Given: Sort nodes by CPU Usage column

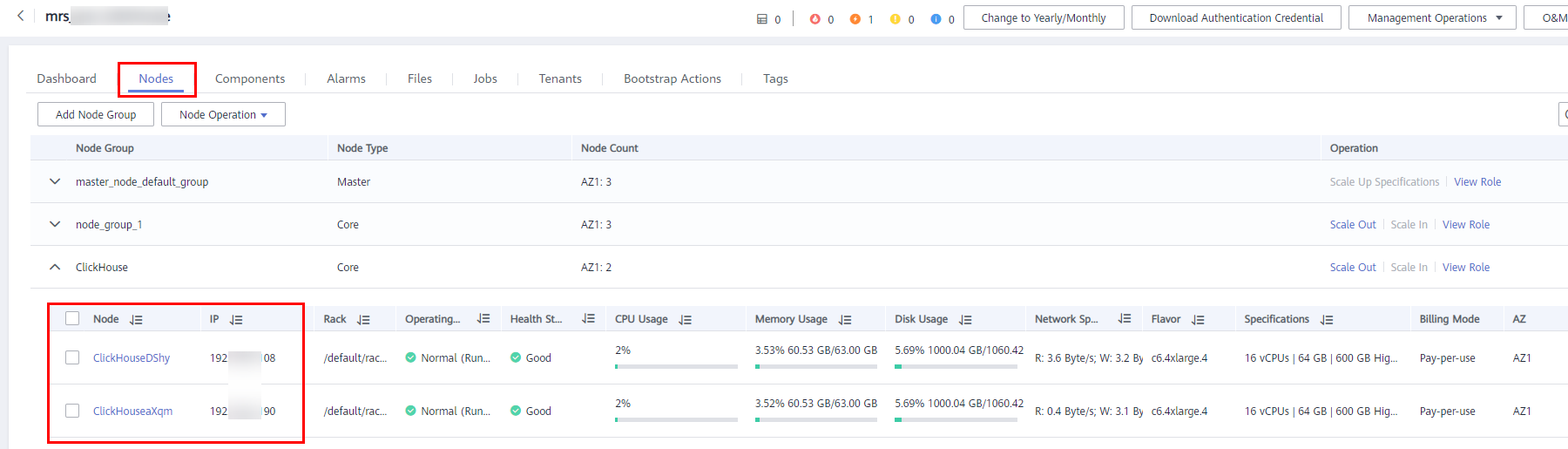Looking at the screenshot, I should click(x=686, y=320).
